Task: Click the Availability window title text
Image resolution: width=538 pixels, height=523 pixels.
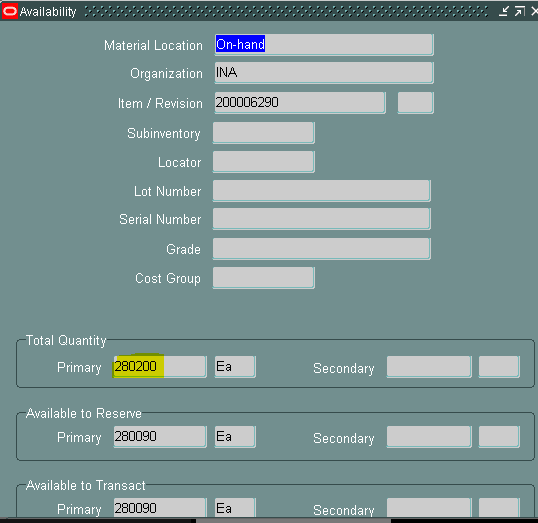Action: 48,12
